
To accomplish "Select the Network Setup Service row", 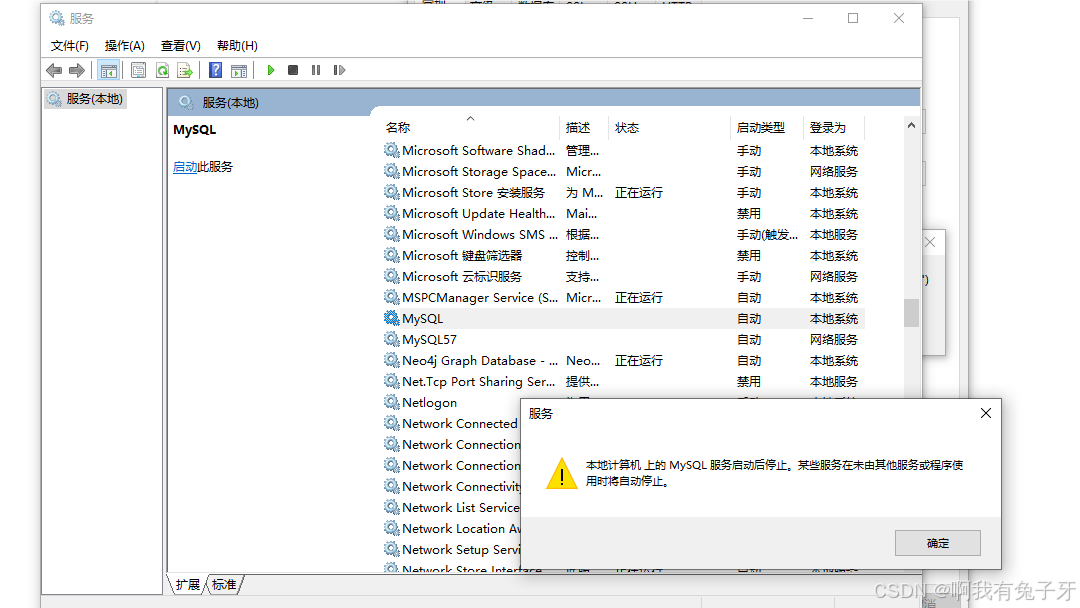I will (451, 549).
